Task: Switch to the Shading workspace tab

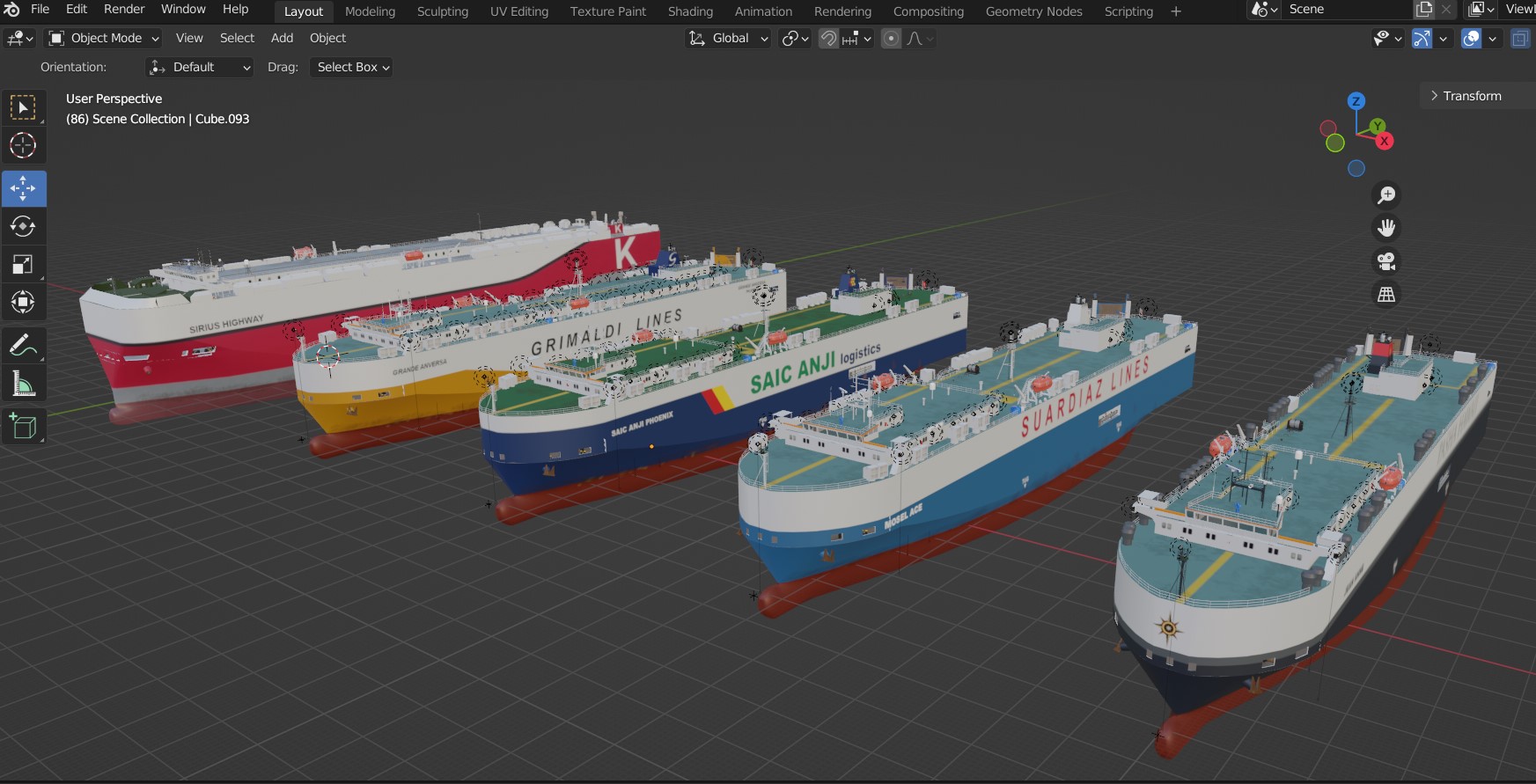Action: click(x=690, y=11)
